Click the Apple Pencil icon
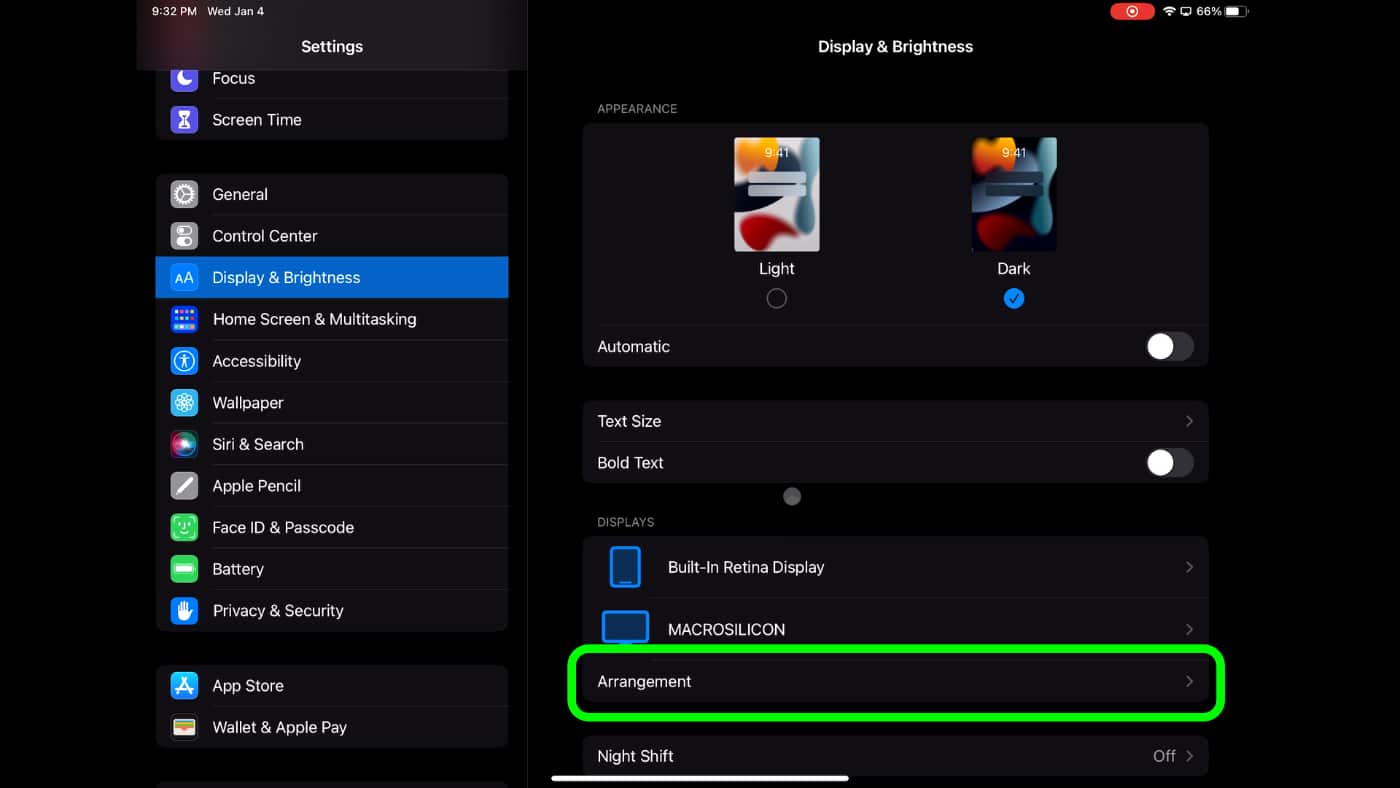Viewport: 1400px width, 788px height. click(184, 486)
